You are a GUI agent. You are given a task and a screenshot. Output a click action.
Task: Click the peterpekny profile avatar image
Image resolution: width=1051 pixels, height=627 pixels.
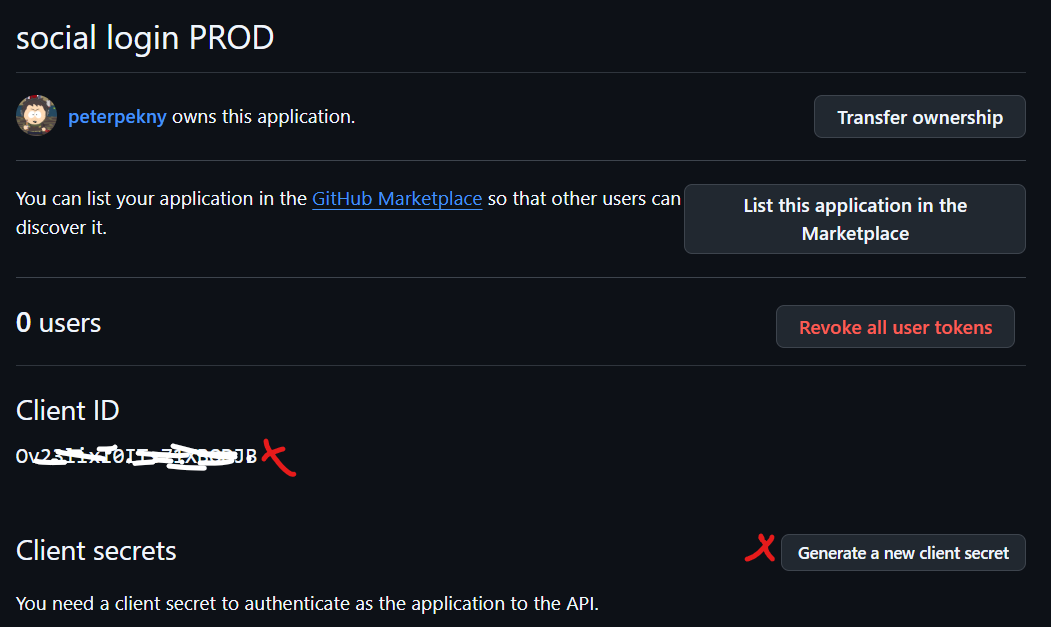tap(36, 116)
